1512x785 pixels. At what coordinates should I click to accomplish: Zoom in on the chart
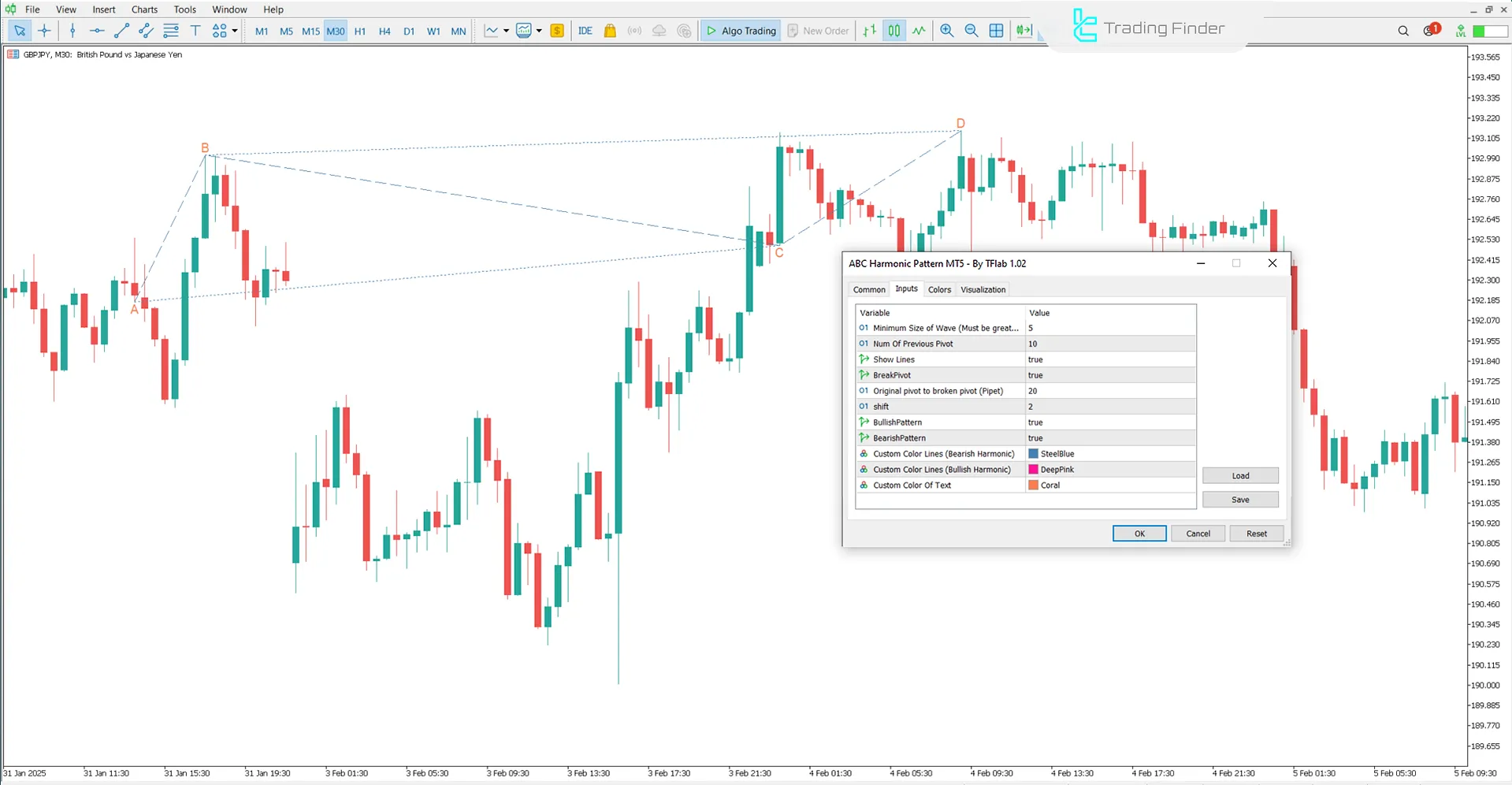click(x=947, y=31)
